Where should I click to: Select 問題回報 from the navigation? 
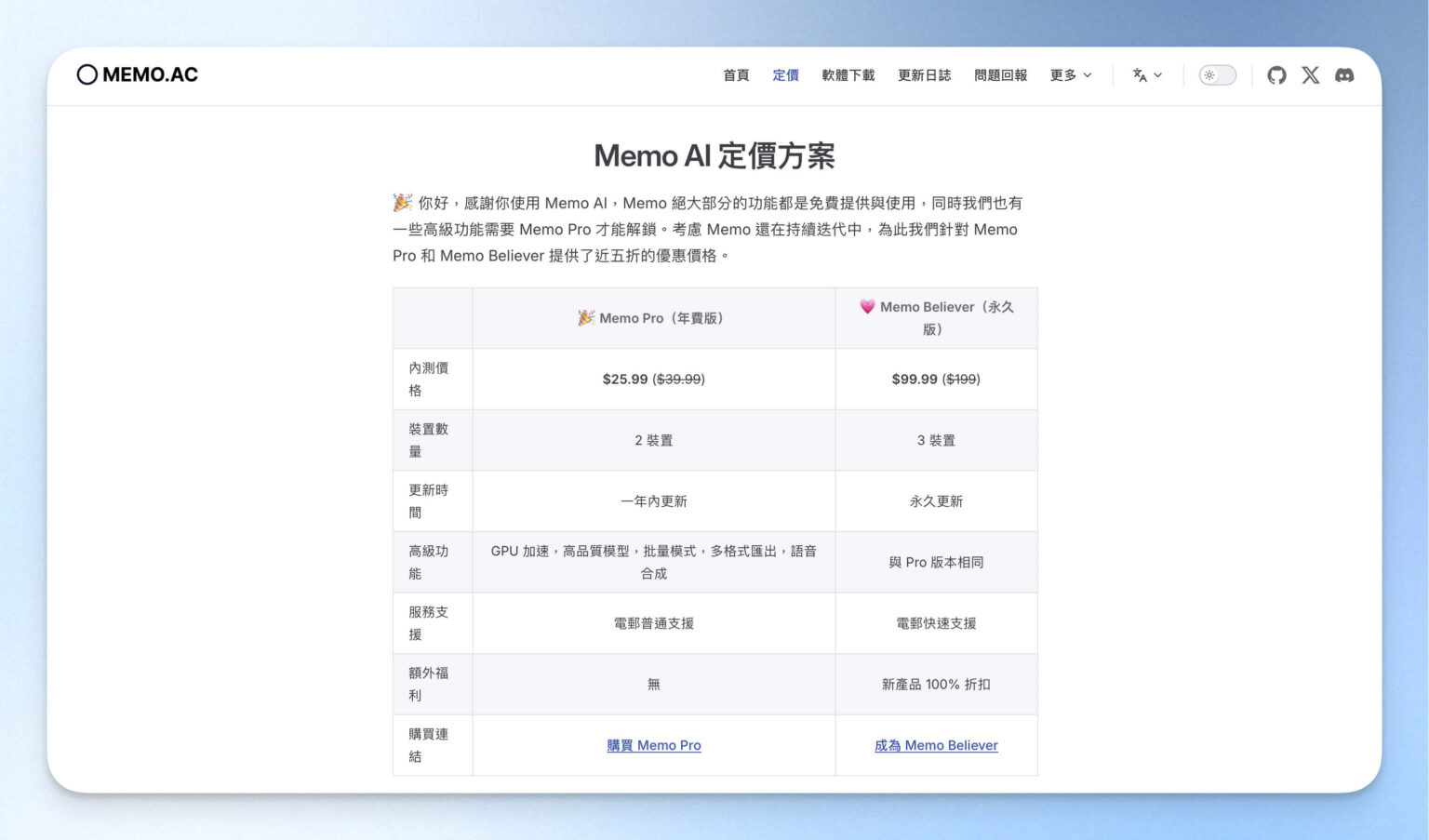pyautogui.click(x=1000, y=75)
